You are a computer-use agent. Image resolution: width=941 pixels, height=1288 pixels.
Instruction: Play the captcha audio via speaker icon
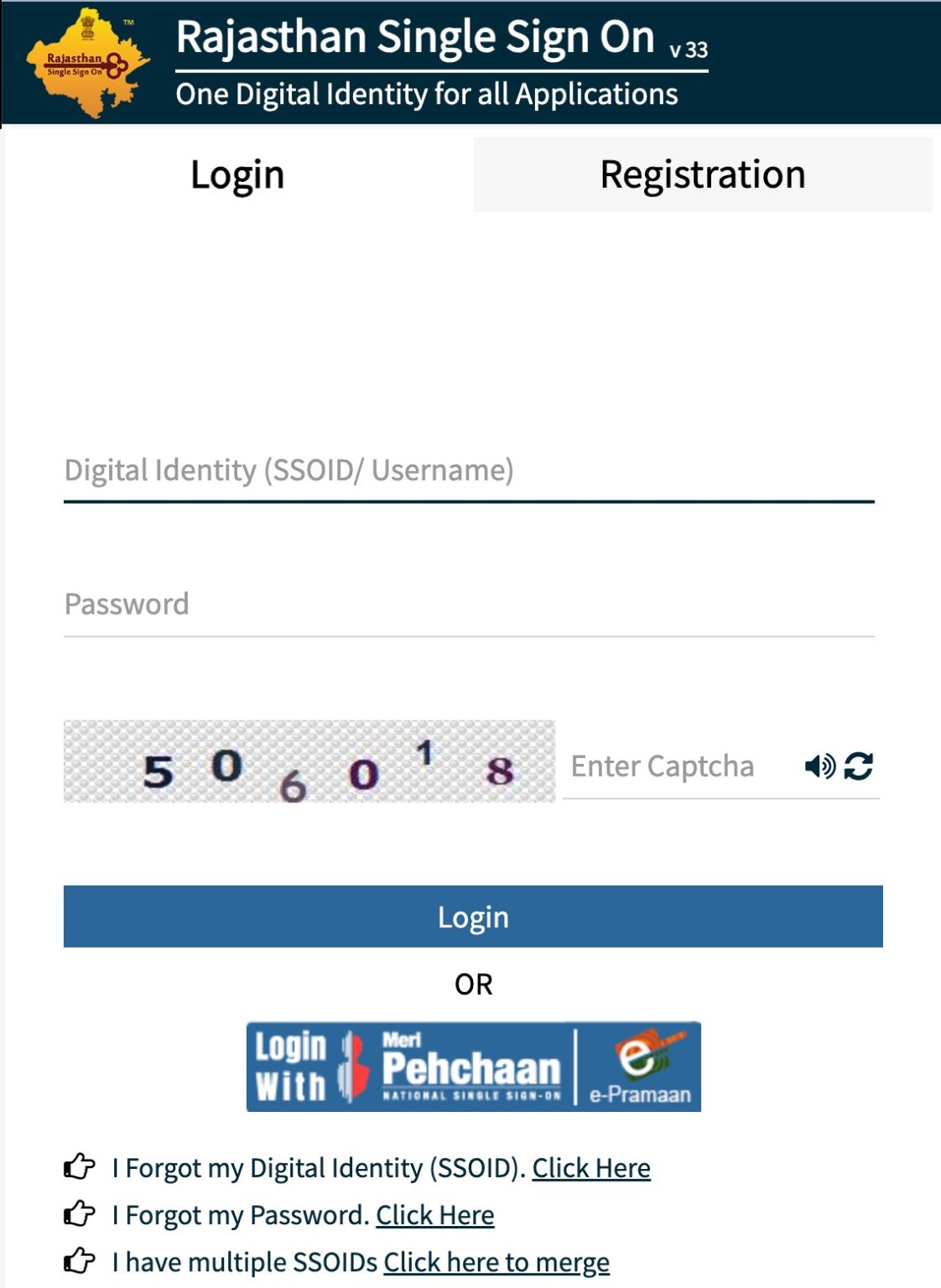click(x=819, y=765)
